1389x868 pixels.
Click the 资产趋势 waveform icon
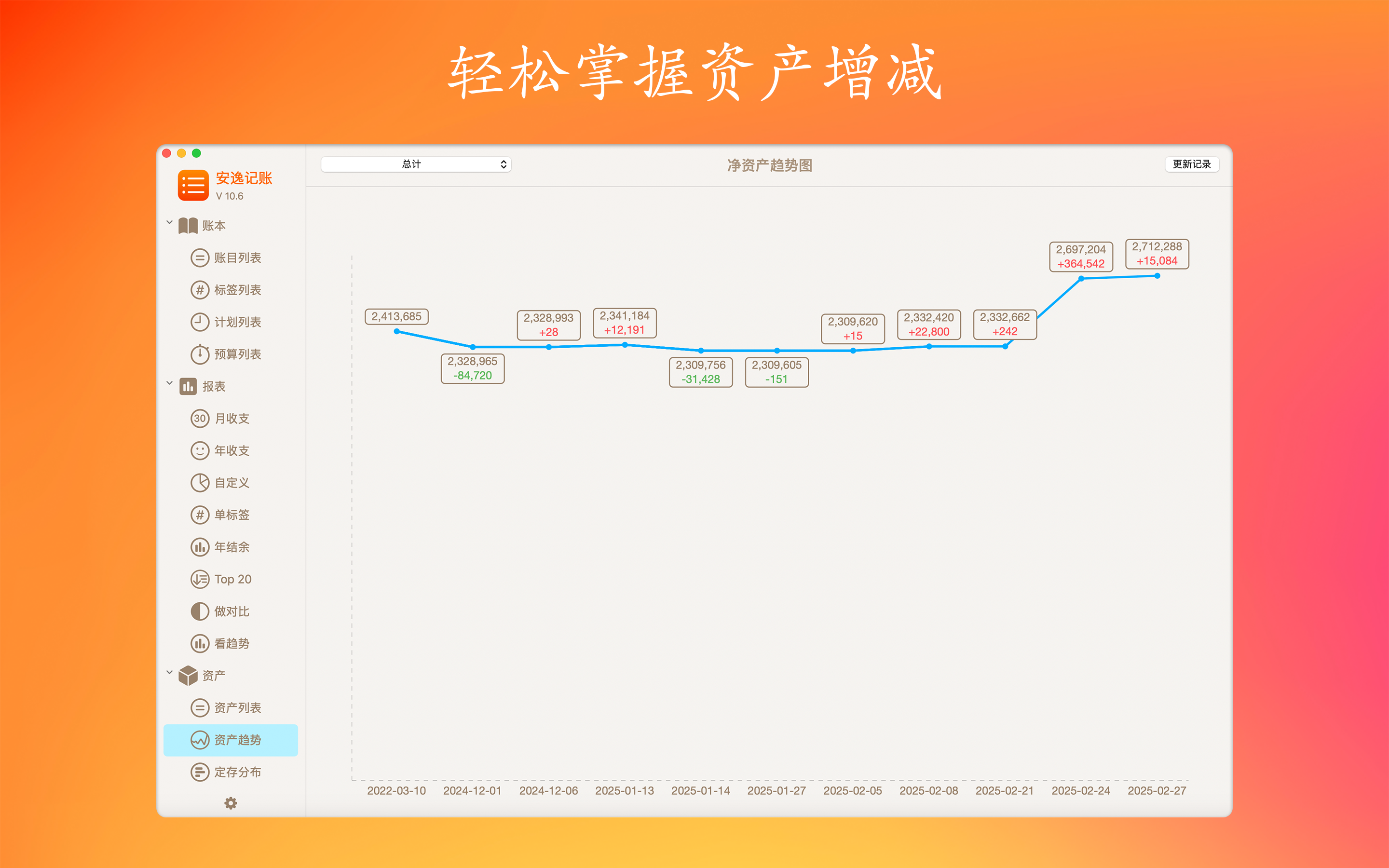pos(199,740)
